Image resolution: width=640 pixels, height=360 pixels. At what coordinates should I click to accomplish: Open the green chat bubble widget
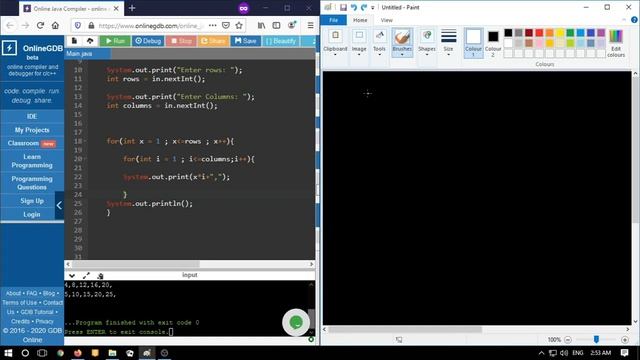tap(296, 322)
